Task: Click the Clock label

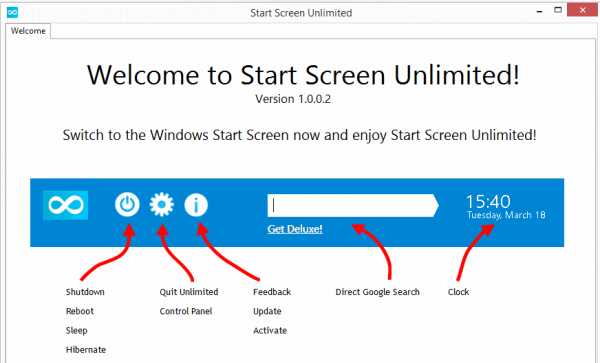Action: 458,292
